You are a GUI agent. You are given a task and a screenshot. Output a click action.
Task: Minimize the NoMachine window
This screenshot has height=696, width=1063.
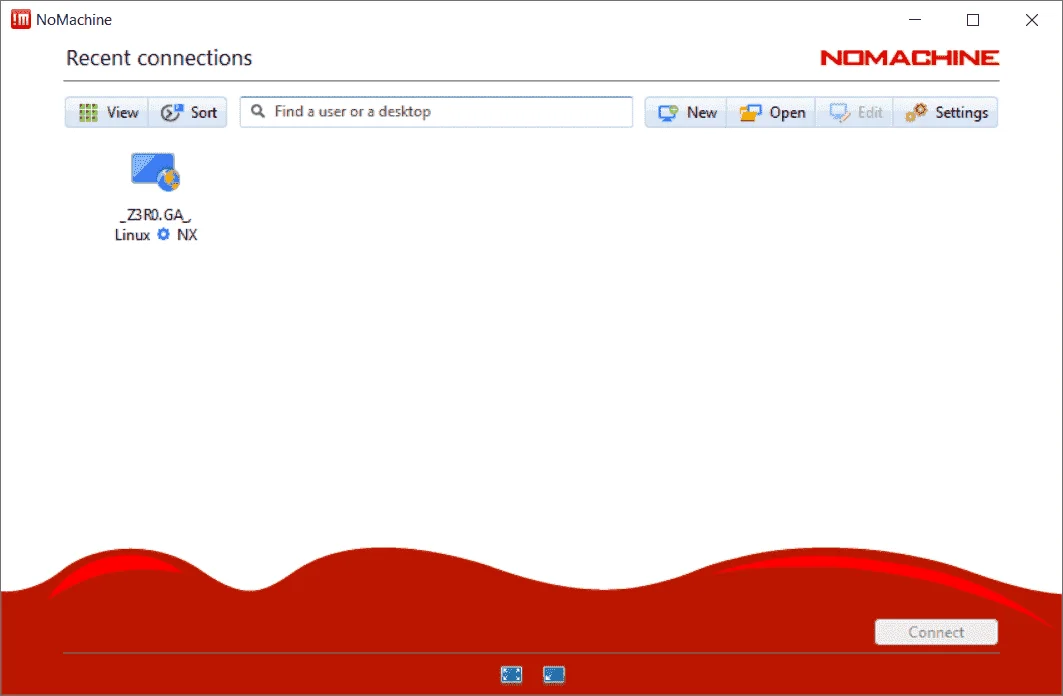pos(915,20)
